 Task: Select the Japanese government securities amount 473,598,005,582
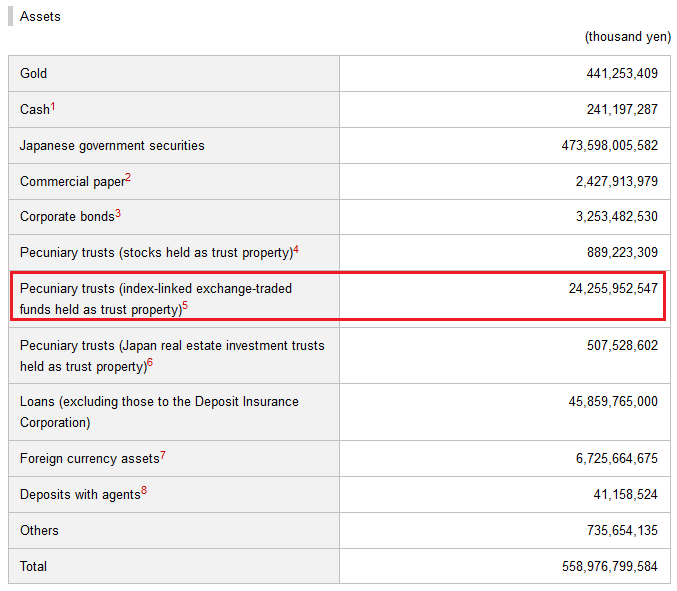tap(610, 146)
